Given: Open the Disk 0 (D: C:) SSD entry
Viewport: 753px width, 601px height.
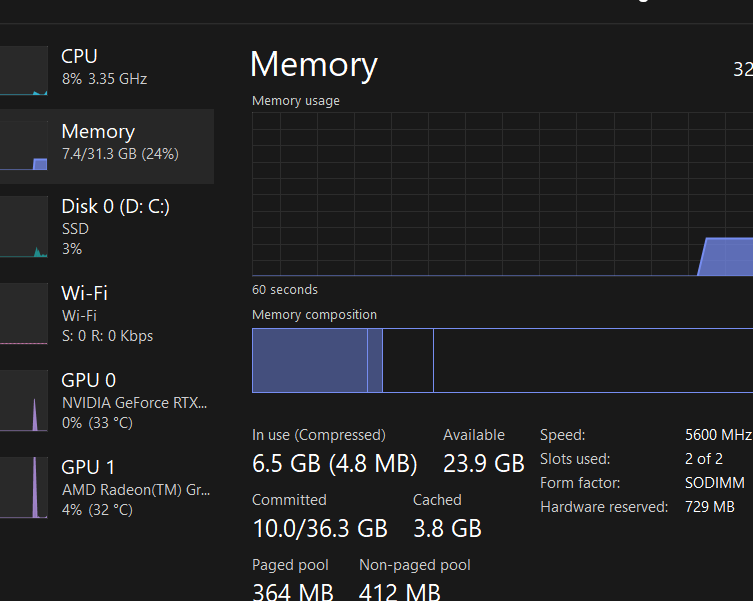Looking at the screenshot, I should [115, 226].
